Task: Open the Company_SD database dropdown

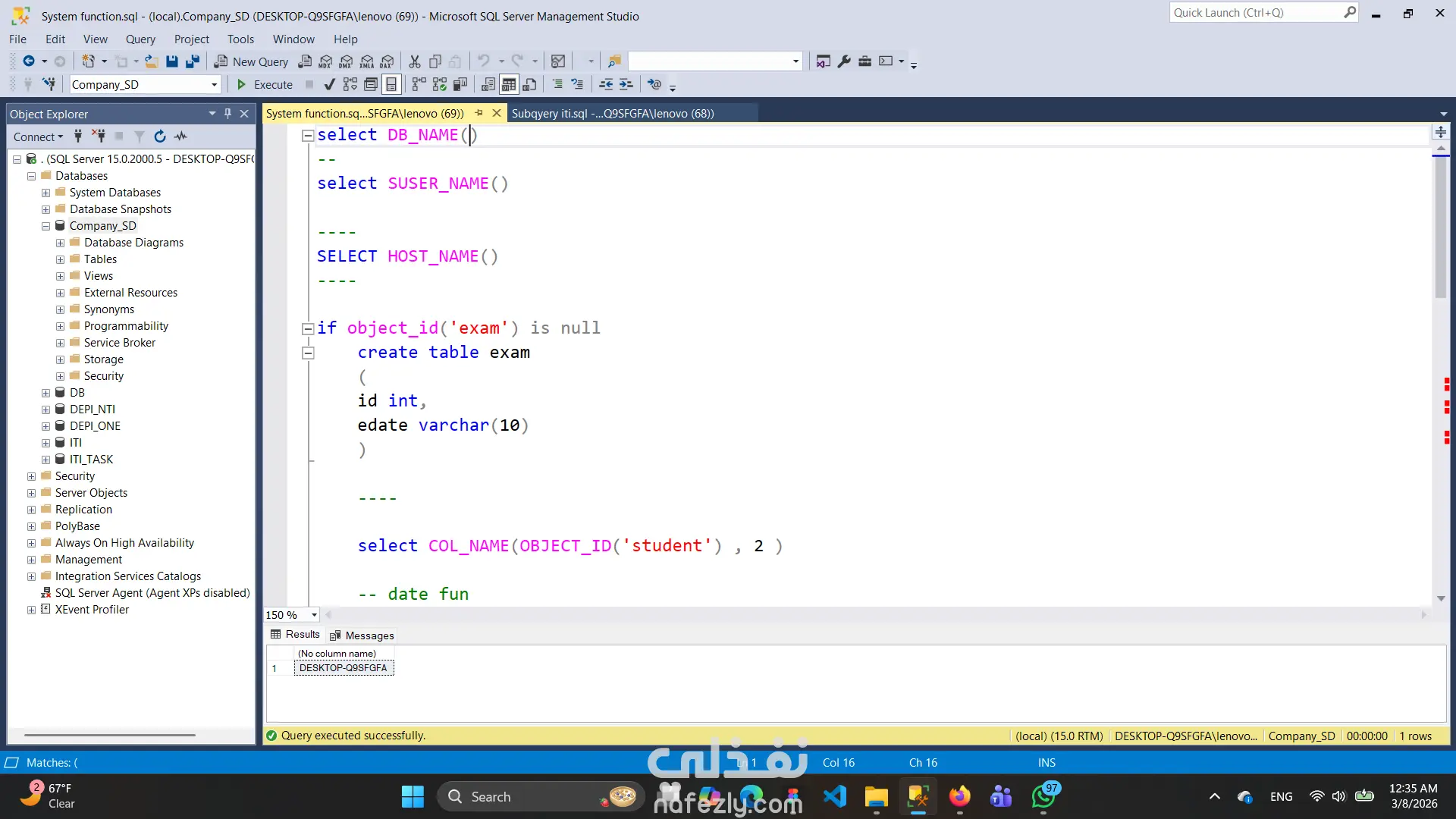Action: [x=214, y=84]
